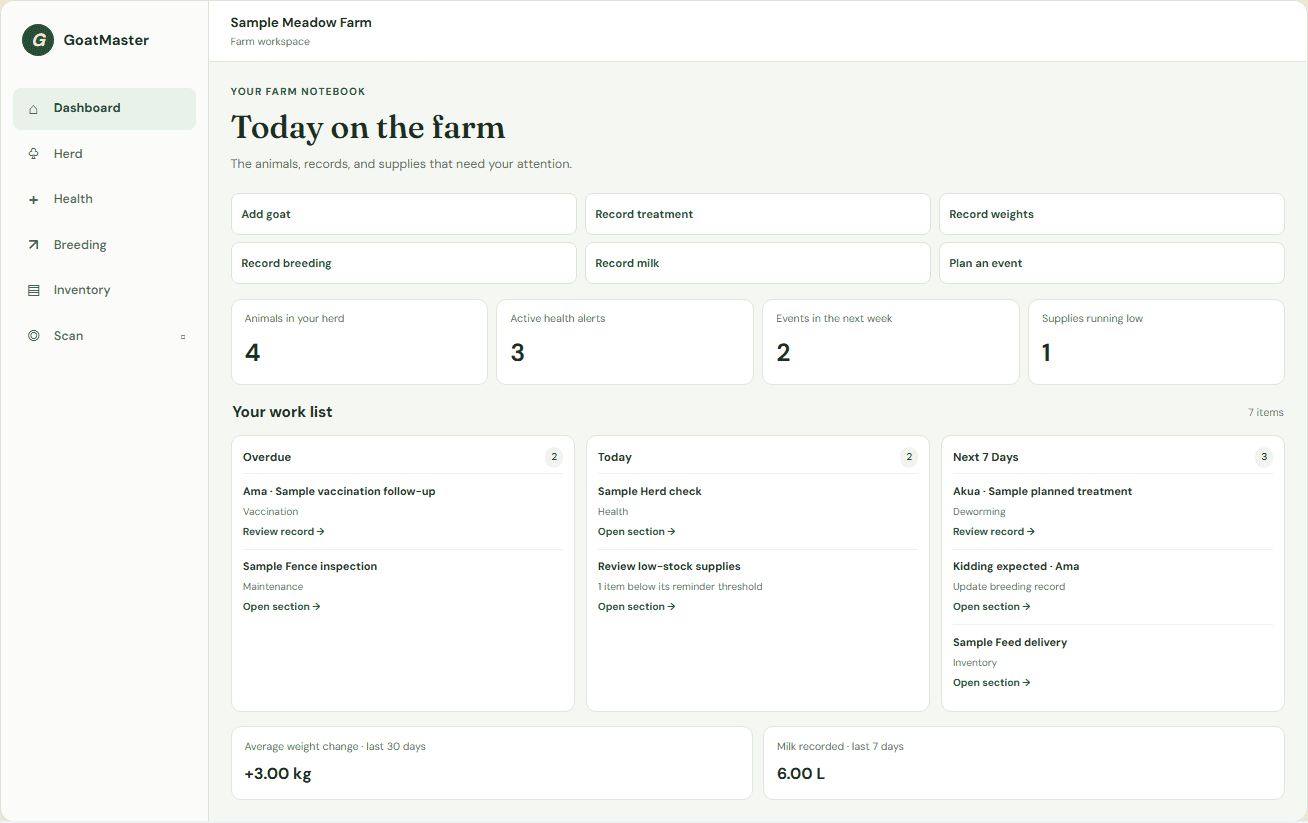Open section for Sample Herd check
Viewport: 1308px width, 823px height.
(x=637, y=532)
